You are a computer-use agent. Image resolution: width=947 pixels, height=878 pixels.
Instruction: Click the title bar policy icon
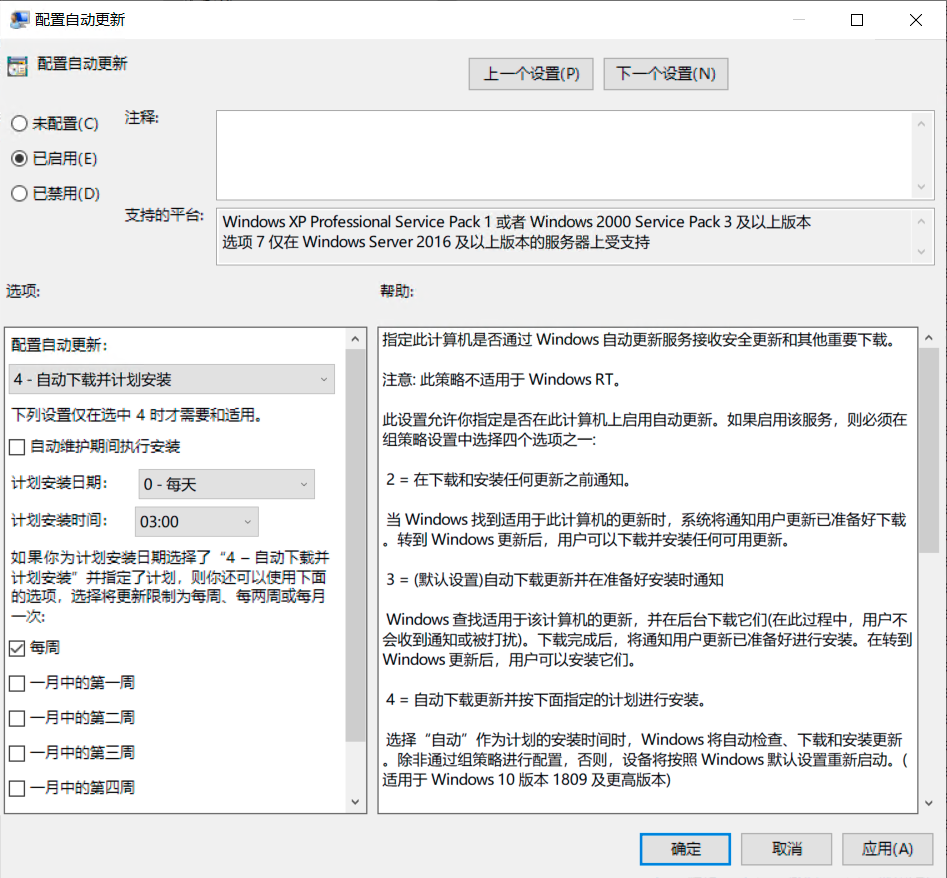pyautogui.click(x=18, y=20)
